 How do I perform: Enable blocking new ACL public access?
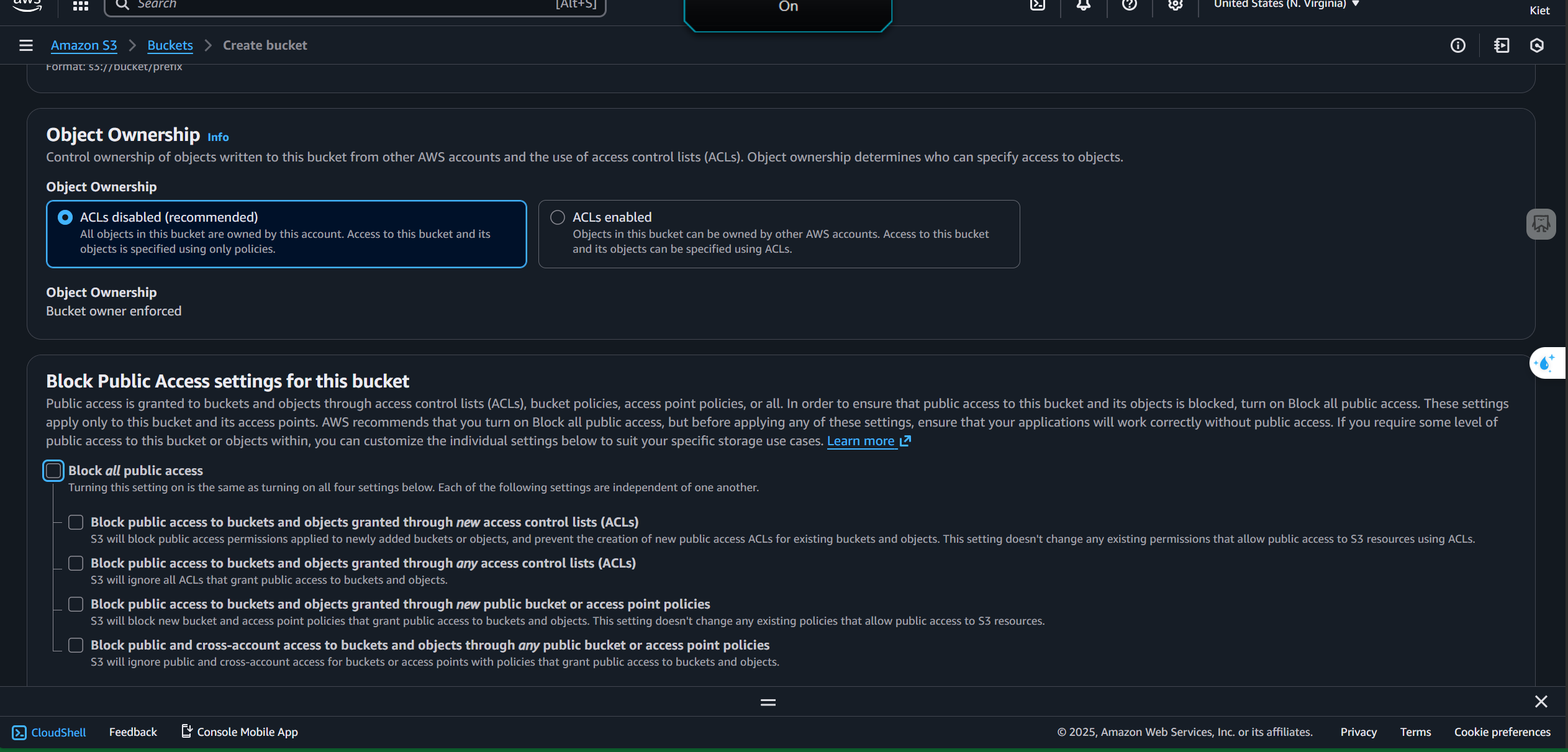tap(76, 522)
